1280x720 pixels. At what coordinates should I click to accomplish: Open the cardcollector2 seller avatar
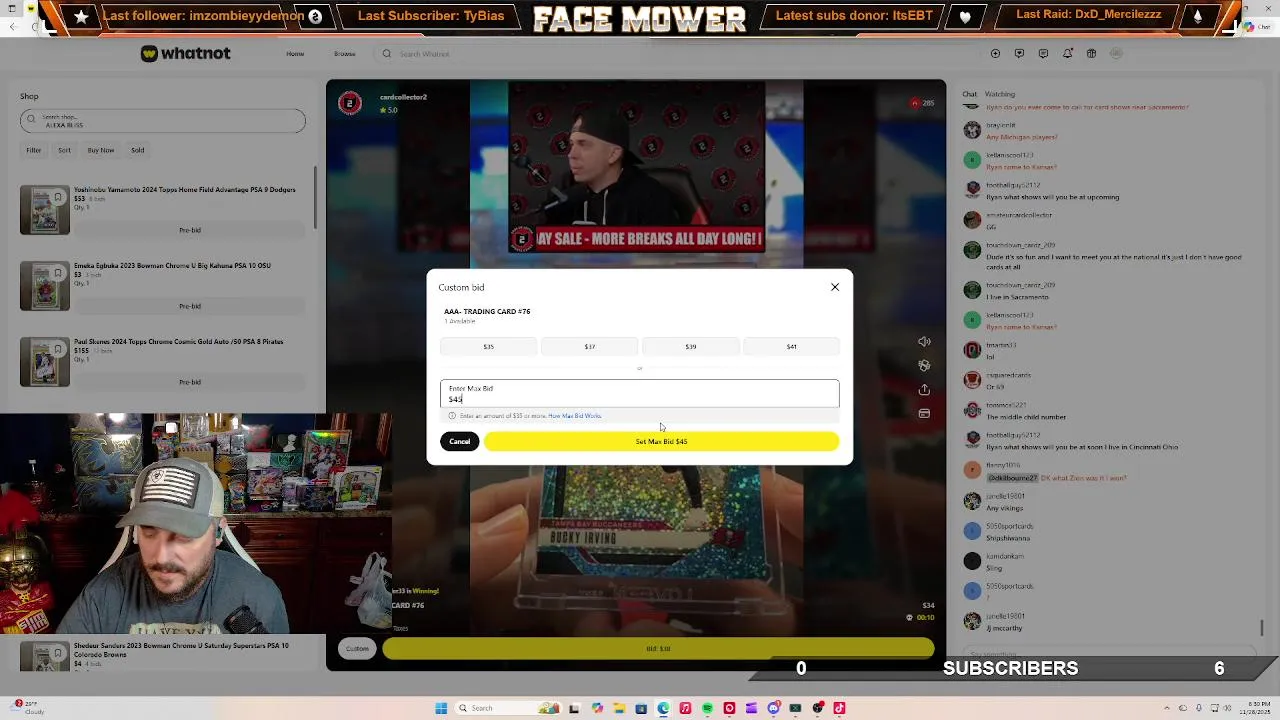[x=350, y=102]
